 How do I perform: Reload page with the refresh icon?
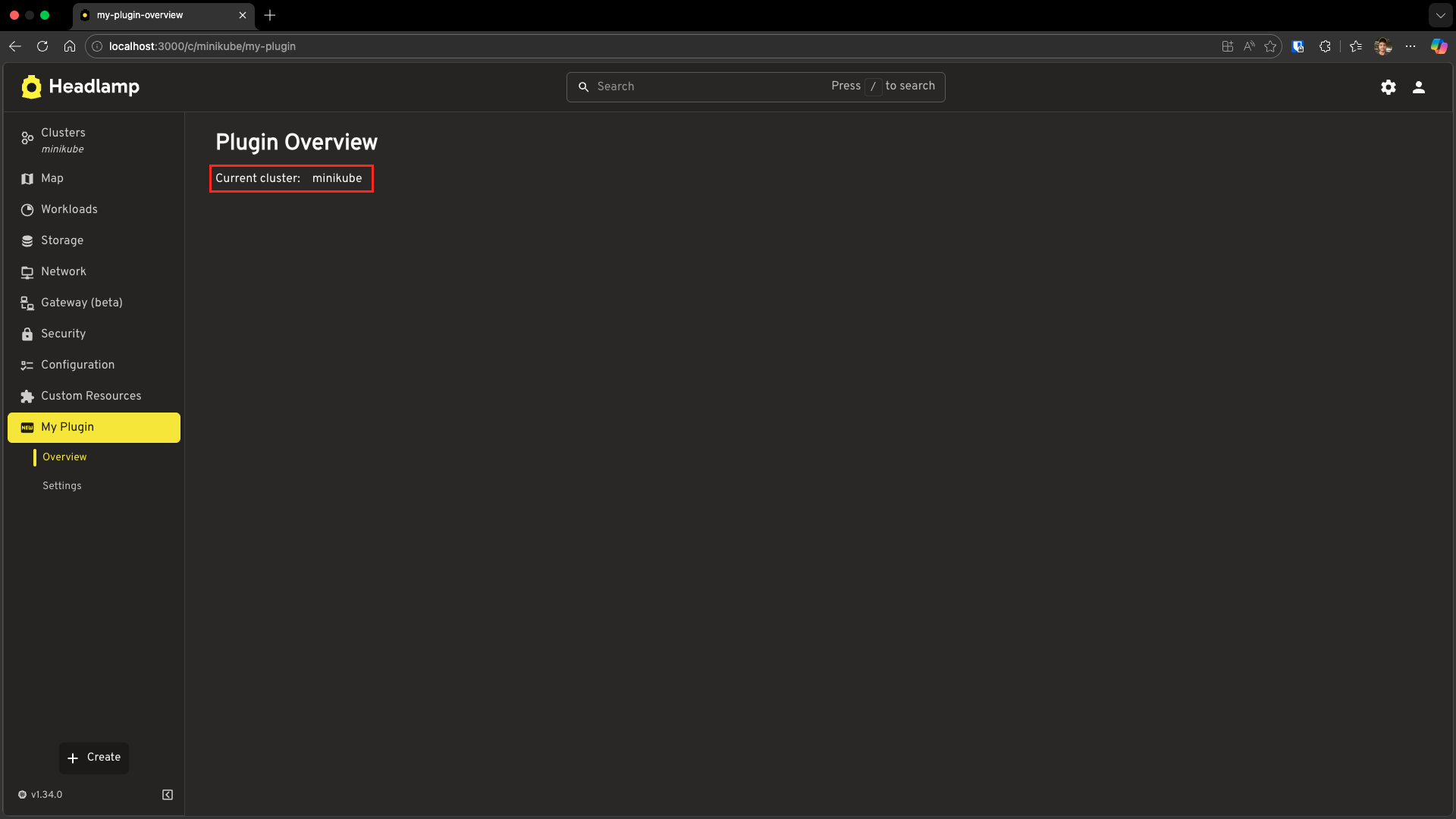click(x=42, y=46)
